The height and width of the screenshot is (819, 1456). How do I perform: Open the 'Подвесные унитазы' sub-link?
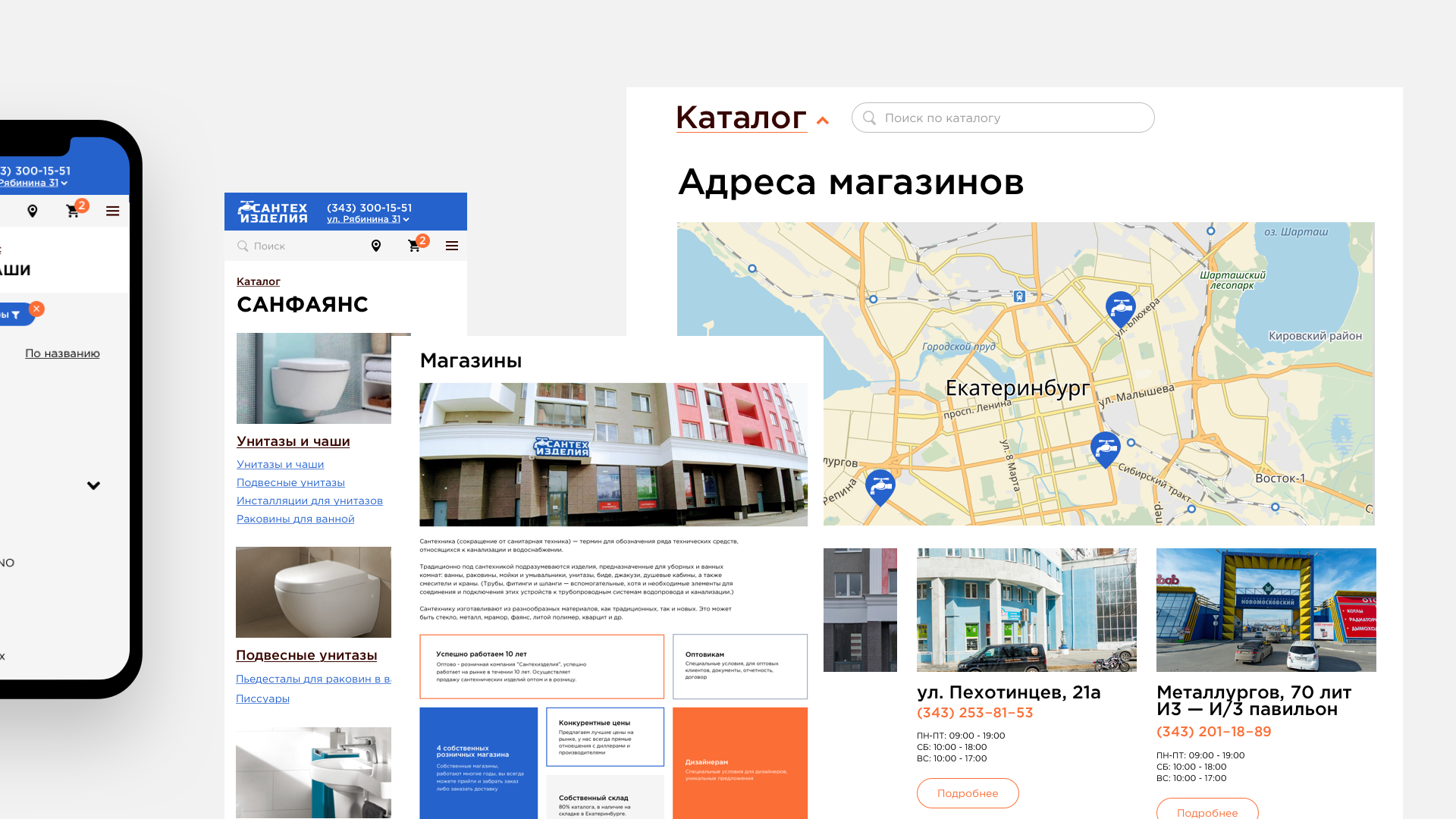pos(290,482)
